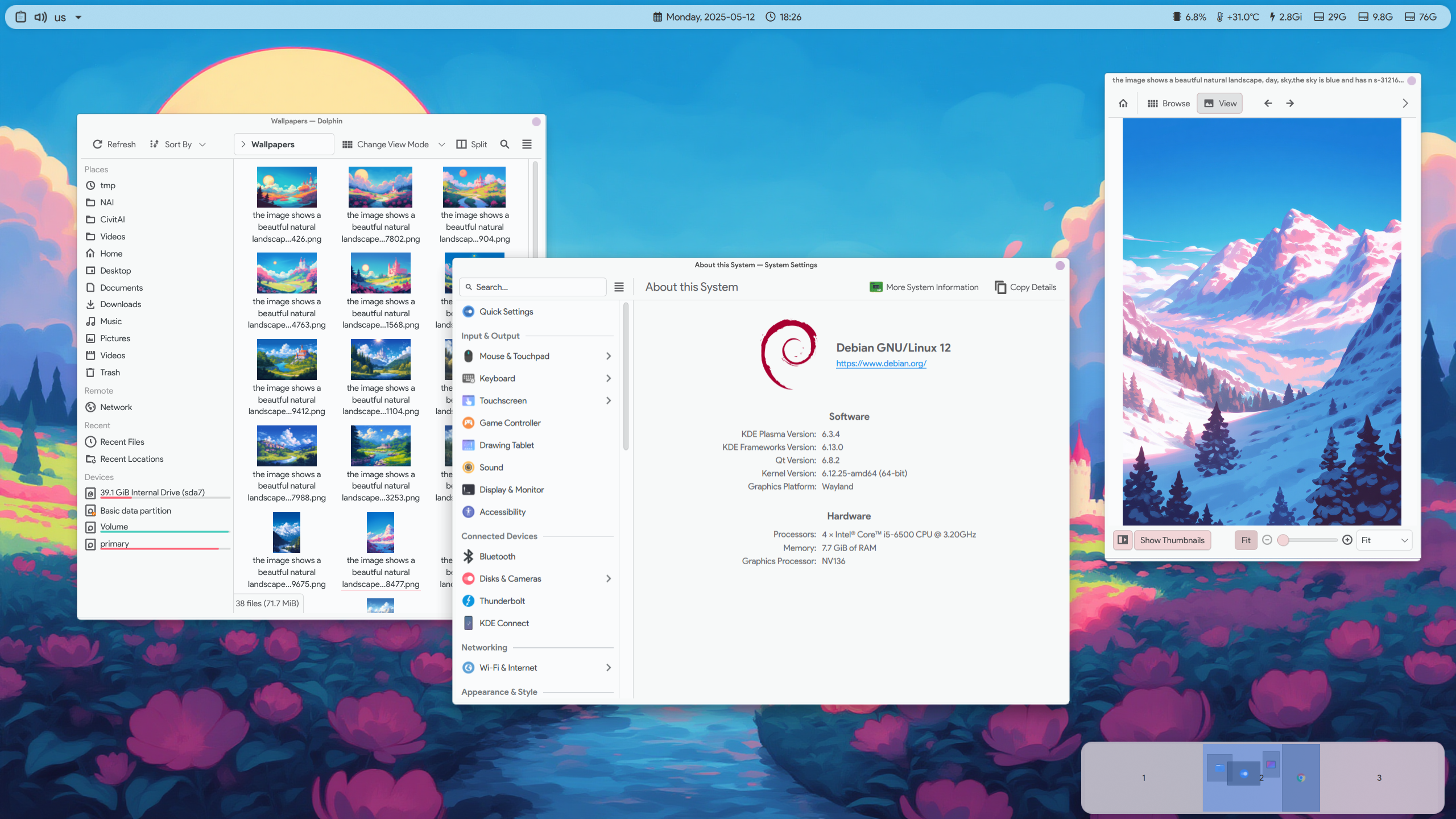Click the volume icon in top panel

pyautogui.click(x=40, y=17)
